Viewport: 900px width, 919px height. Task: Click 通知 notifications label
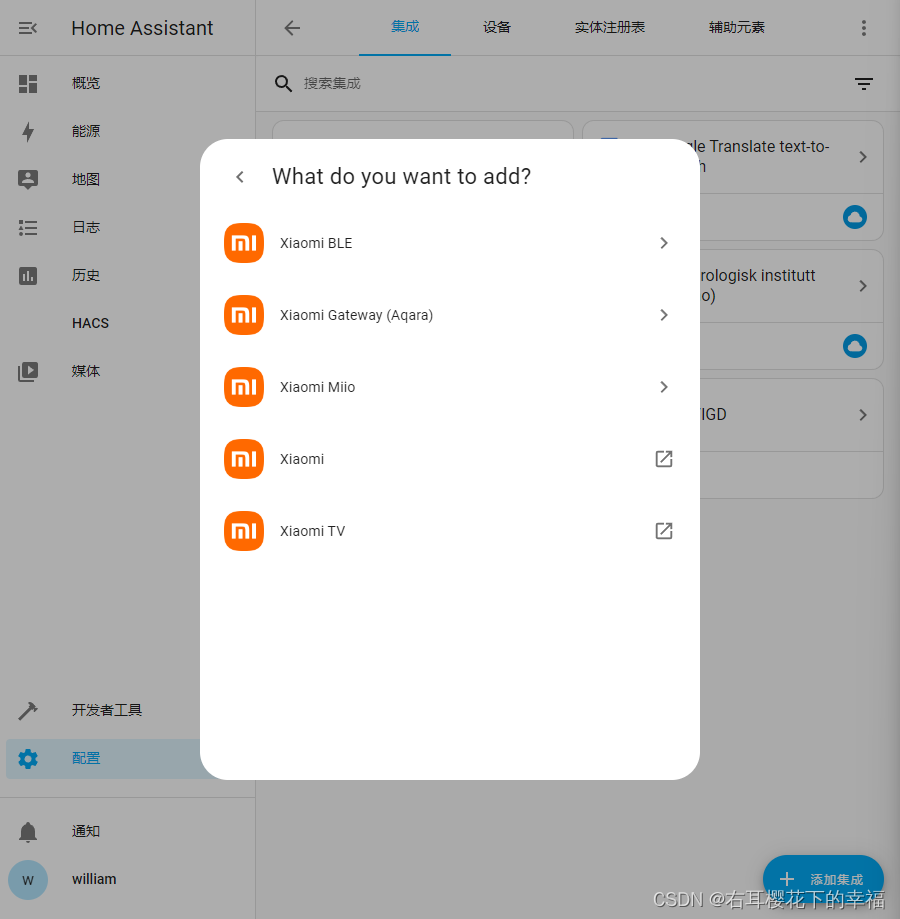tap(86, 832)
